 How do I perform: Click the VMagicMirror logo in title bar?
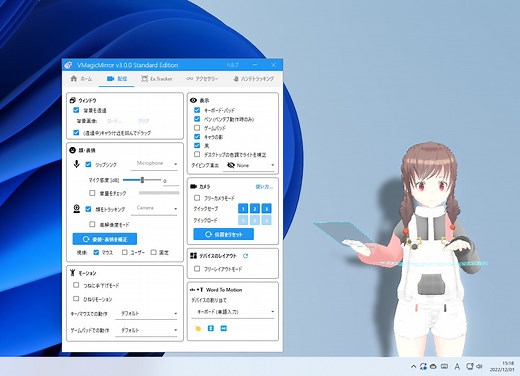click(68, 65)
